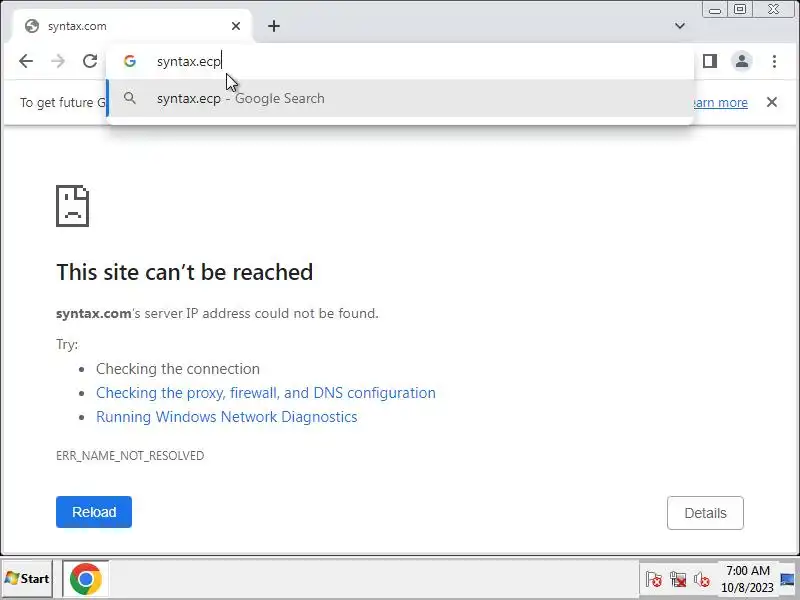The width and height of the screenshot is (800, 600).
Task: Minimize the Chrome window
Action: tap(715, 10)
